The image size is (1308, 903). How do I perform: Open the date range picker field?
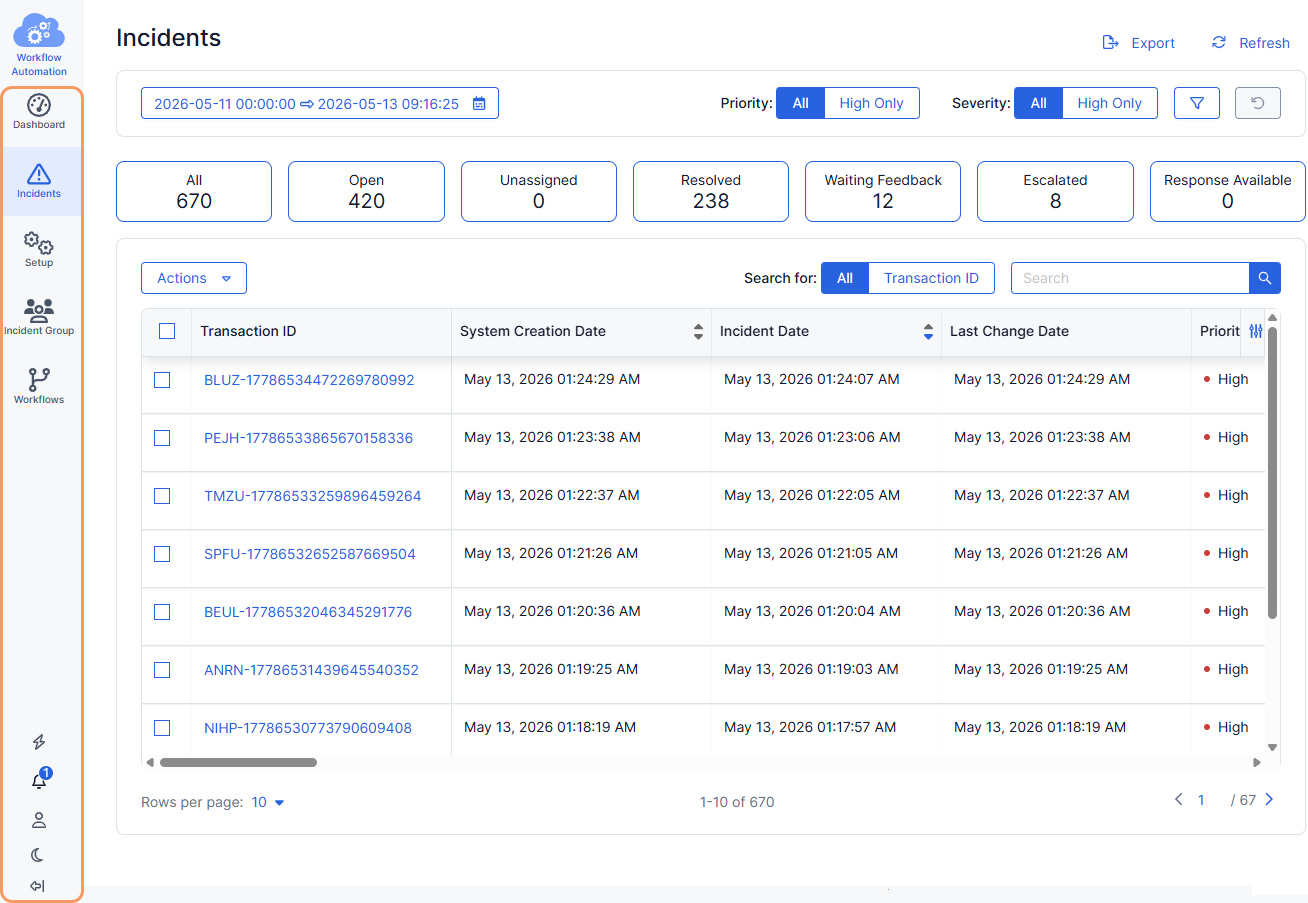(x=320, y=104)
